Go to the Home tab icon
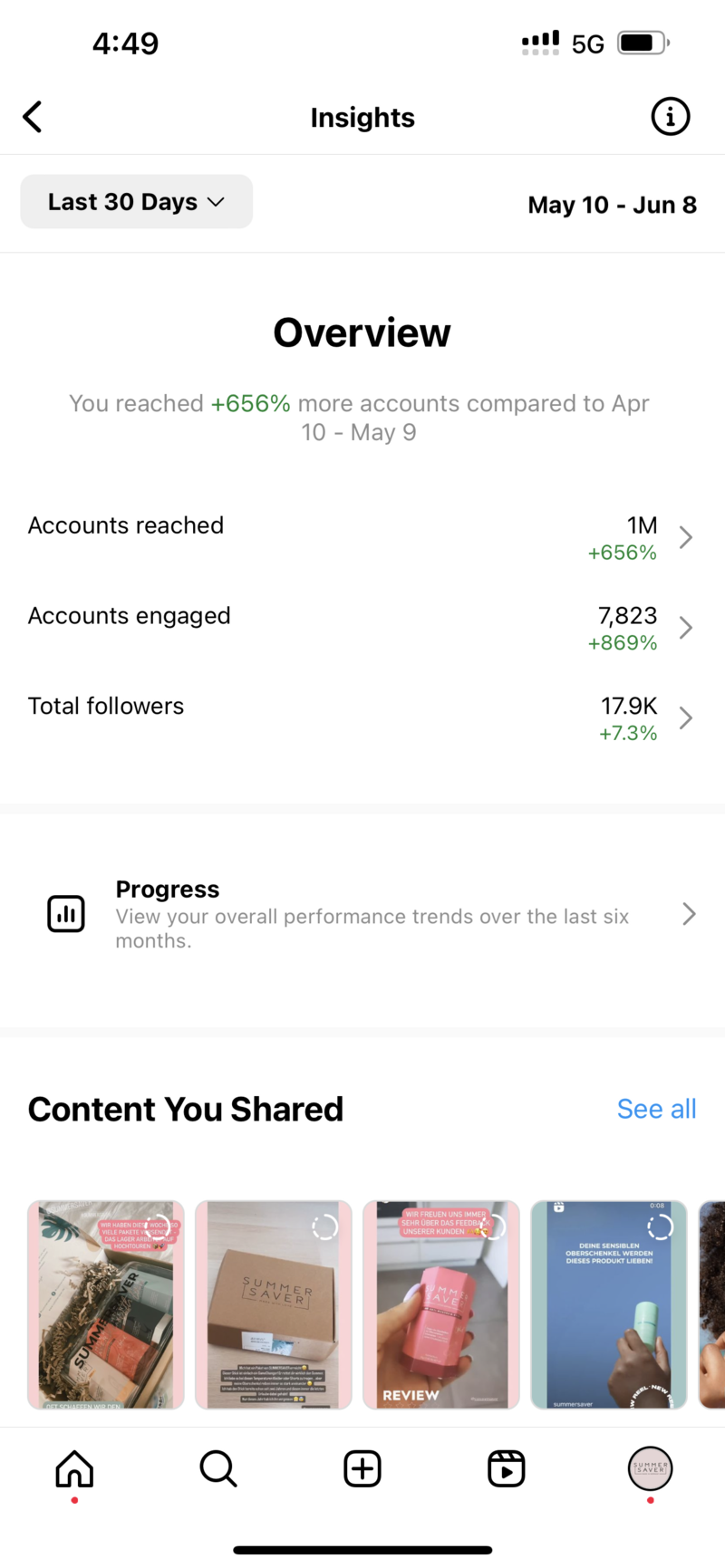Viewport: 725px width, 1568px height. point(74,1468)
